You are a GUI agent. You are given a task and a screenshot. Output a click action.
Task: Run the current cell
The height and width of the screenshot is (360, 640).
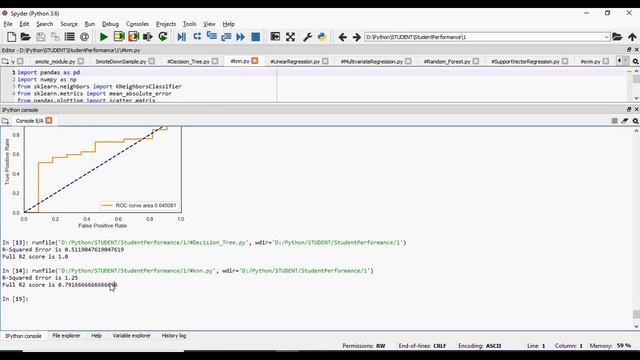pyautogui.click(x=119, y=37)
